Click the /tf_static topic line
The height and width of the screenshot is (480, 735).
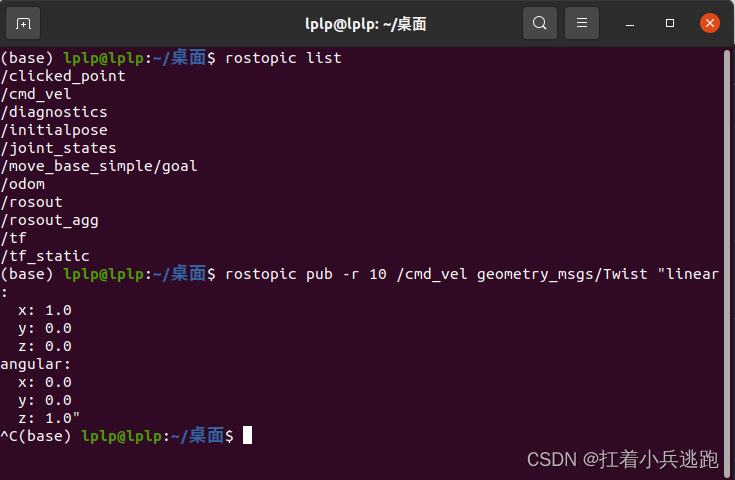click(45, 256)
